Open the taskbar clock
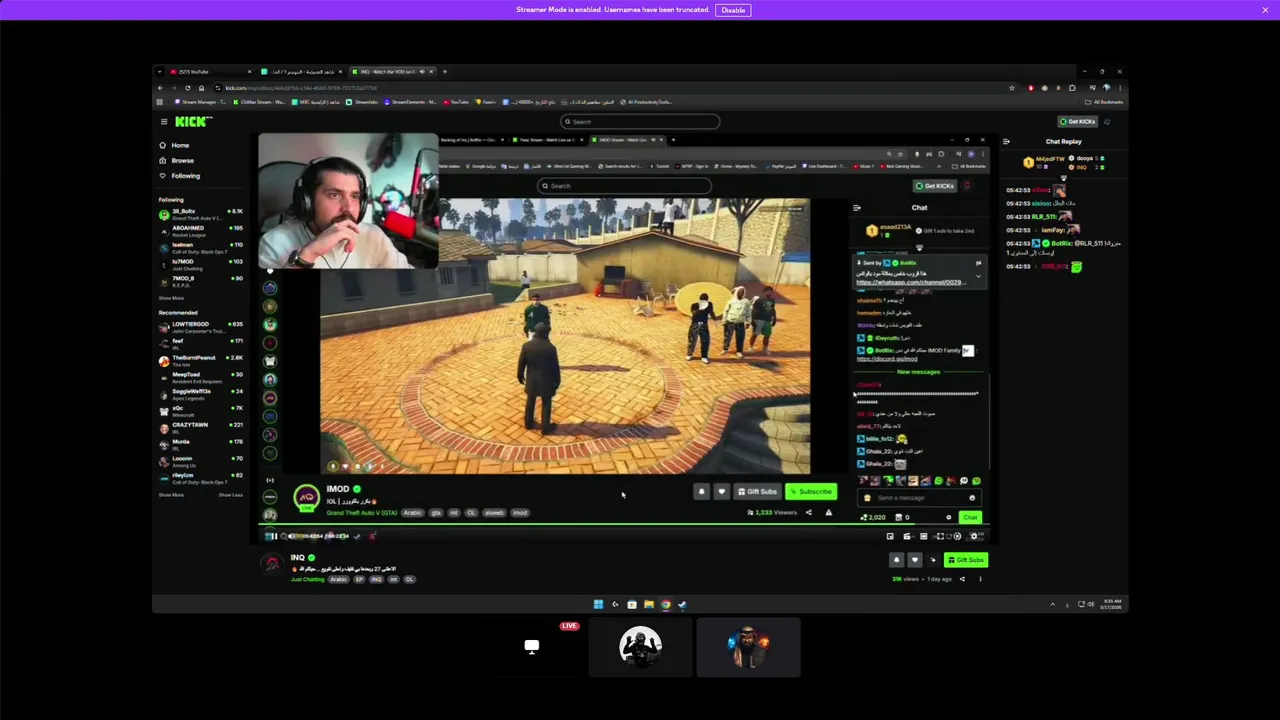Viewport: 1280px width, 720px height. [1111, 604]
